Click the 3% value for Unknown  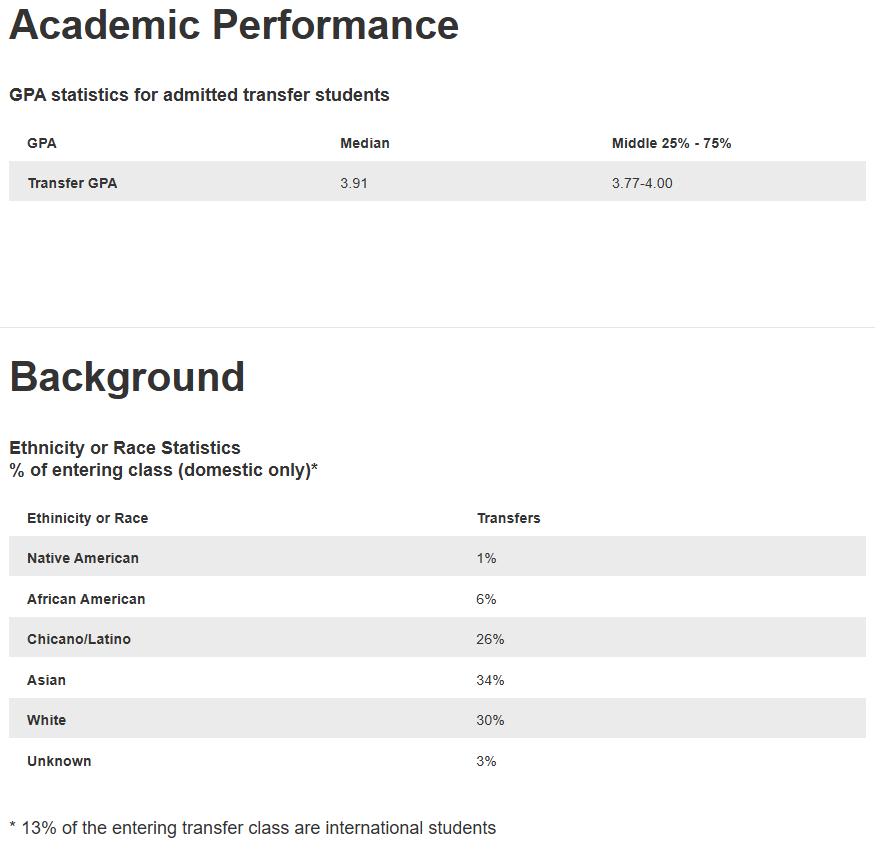486,761
